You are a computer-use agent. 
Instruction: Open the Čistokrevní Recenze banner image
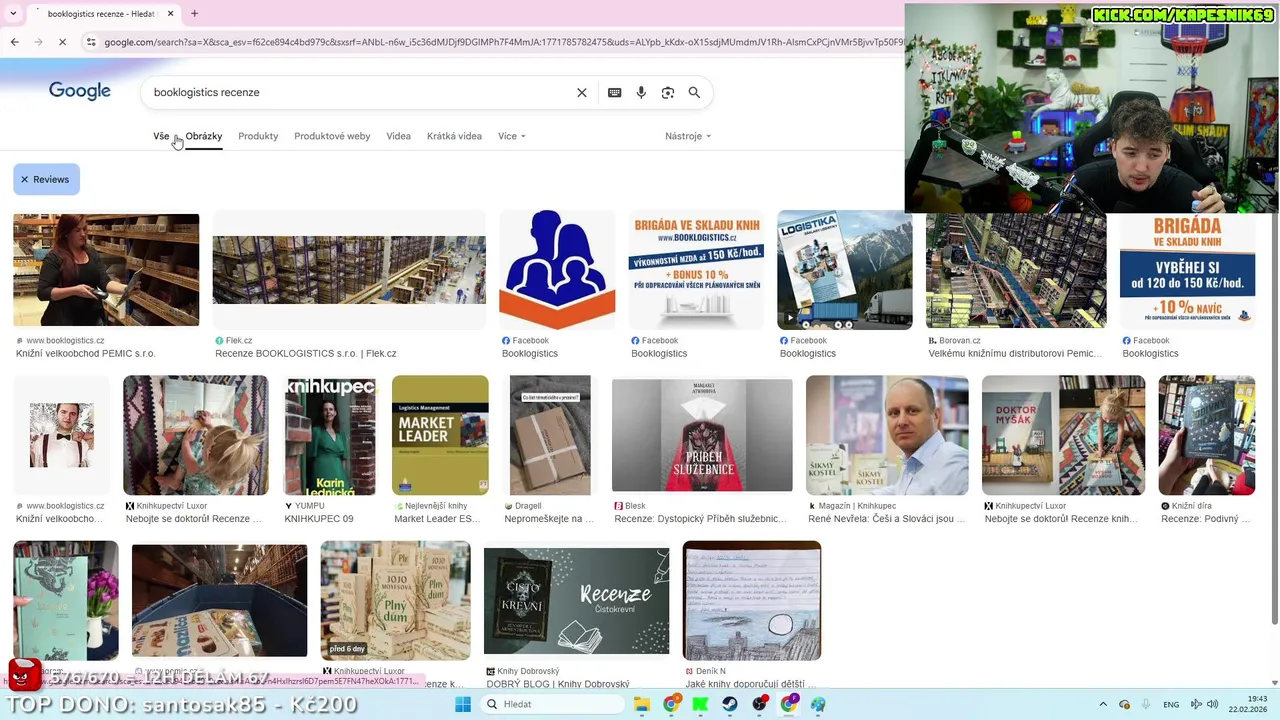[x=577, y=601]
